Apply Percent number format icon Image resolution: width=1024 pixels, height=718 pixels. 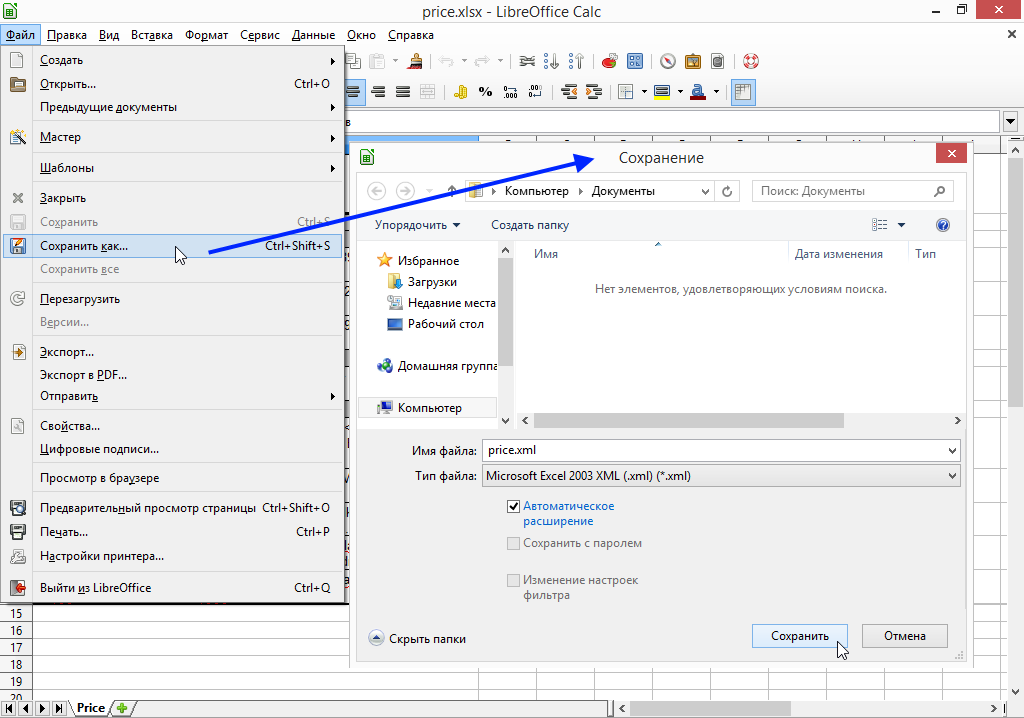click(485, 92)
